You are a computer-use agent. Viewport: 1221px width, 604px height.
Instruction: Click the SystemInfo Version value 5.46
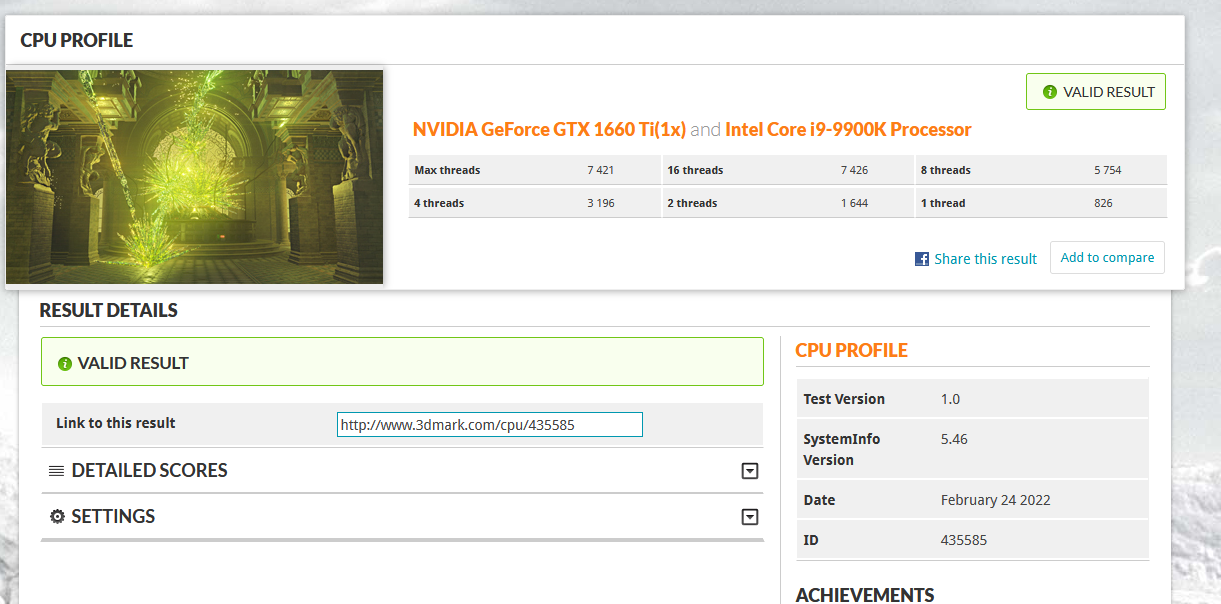coord(954,439)
